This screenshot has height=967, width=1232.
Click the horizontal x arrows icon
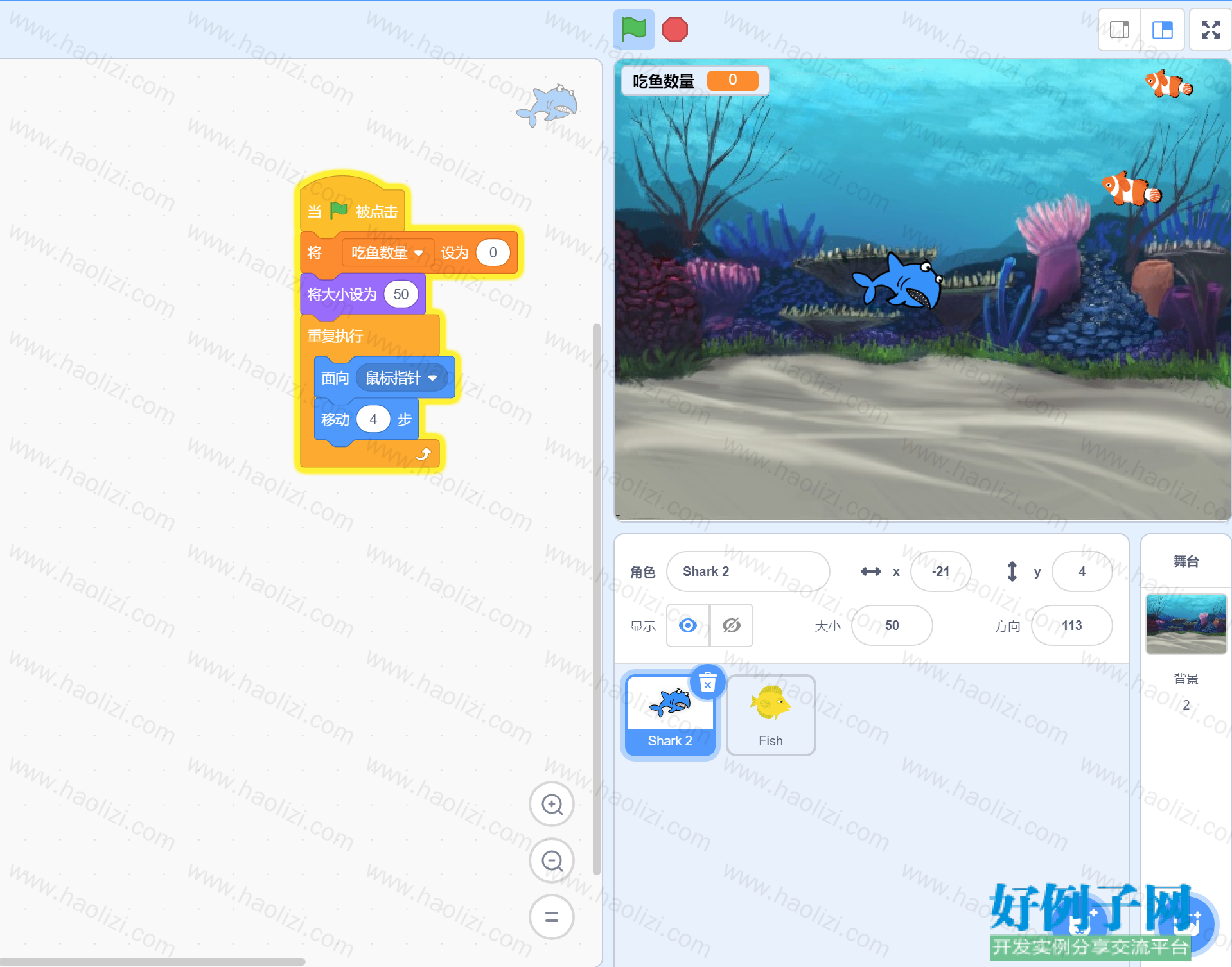[870, 571]
